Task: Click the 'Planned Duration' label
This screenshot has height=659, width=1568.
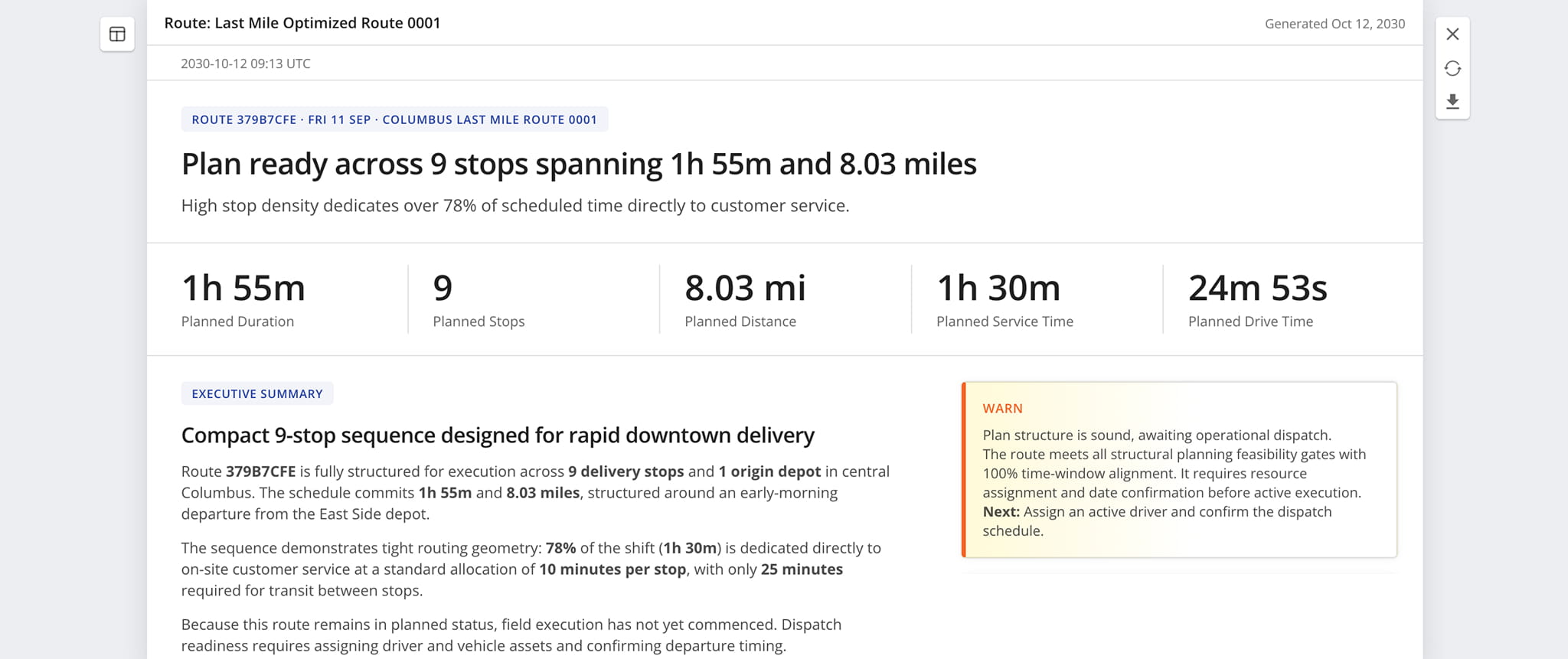Action: tap(237, 321)
